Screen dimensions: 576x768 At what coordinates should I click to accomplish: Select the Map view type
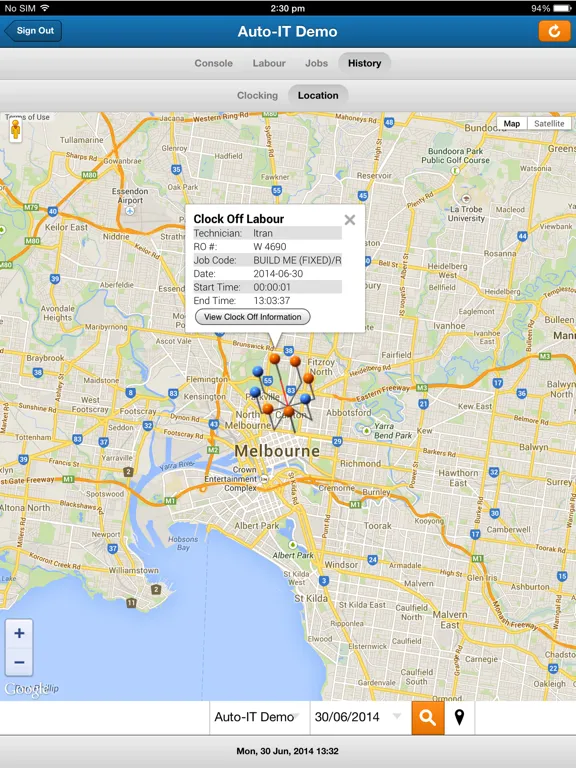(x=512, y=123)
